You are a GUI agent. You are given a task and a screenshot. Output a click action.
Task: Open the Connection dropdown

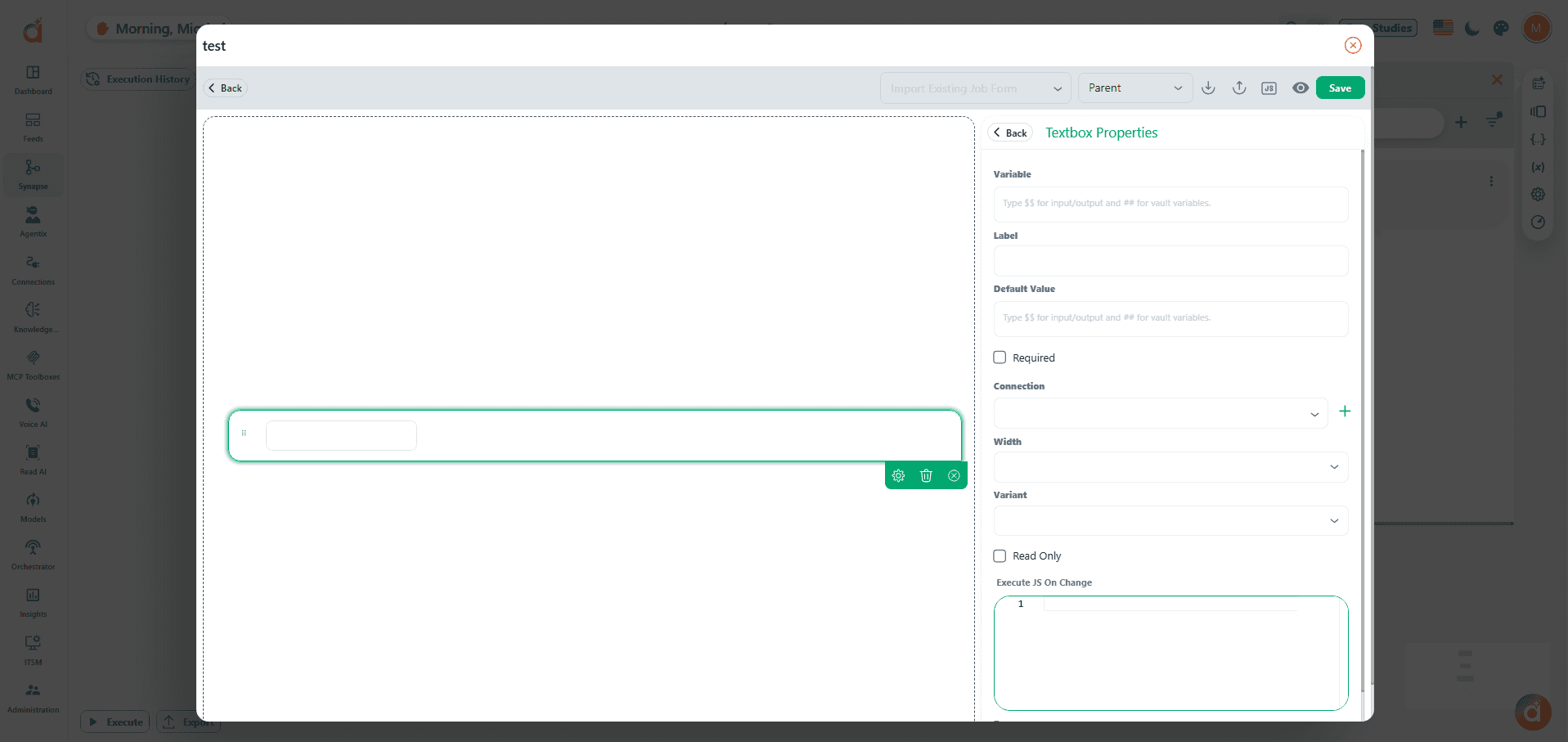1160,413
